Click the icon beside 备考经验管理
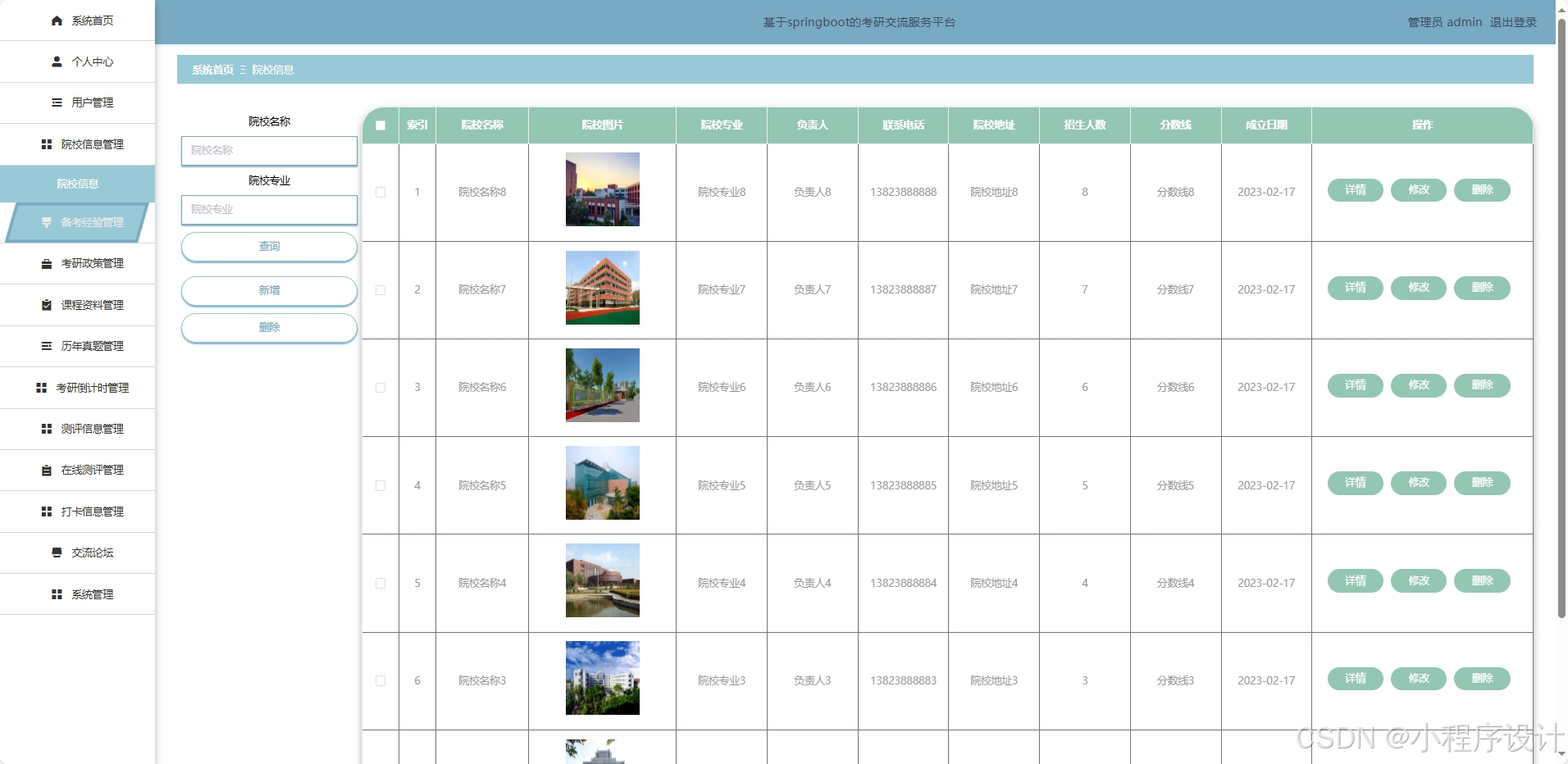Screen dimensions: 1568x764 click(x=47, y=222)
